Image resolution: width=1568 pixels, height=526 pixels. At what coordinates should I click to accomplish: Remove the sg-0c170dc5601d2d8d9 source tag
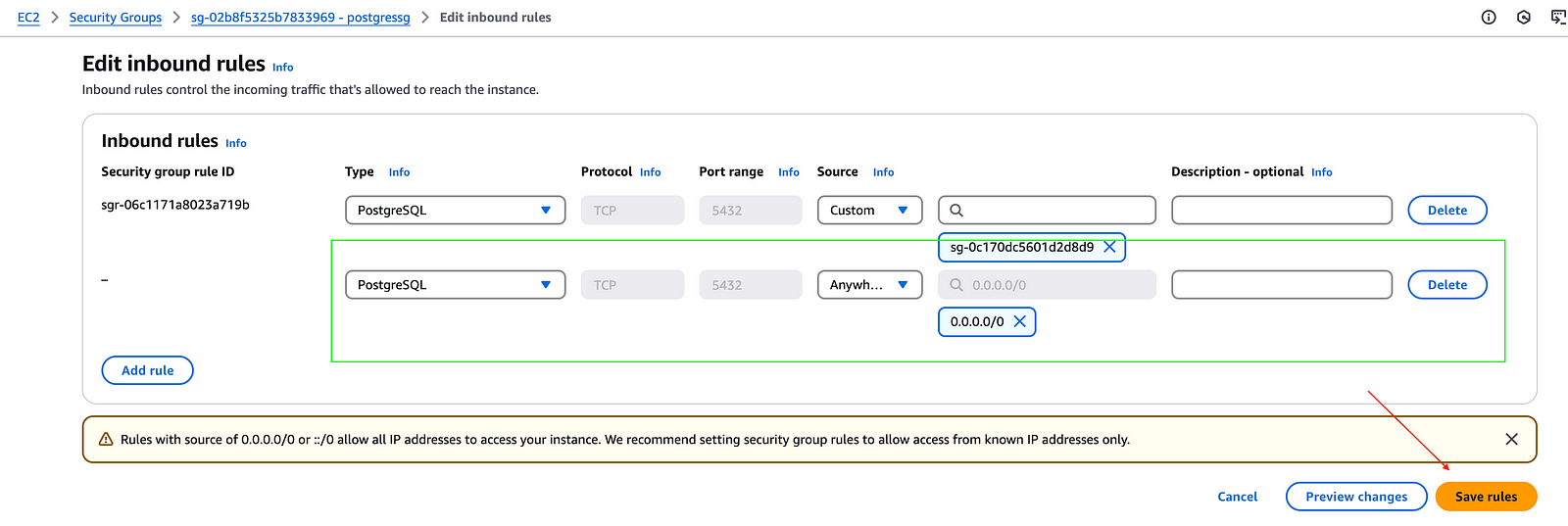[1109, 248]
